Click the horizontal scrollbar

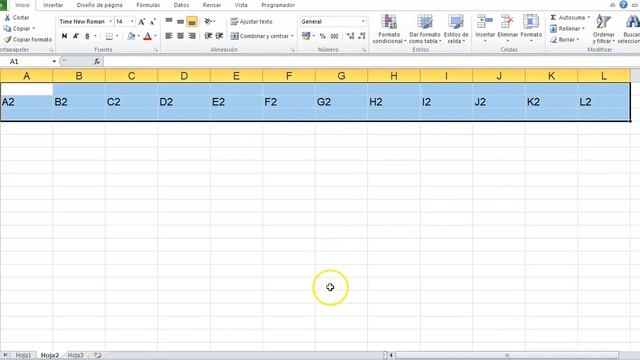[x=506, y=356]
